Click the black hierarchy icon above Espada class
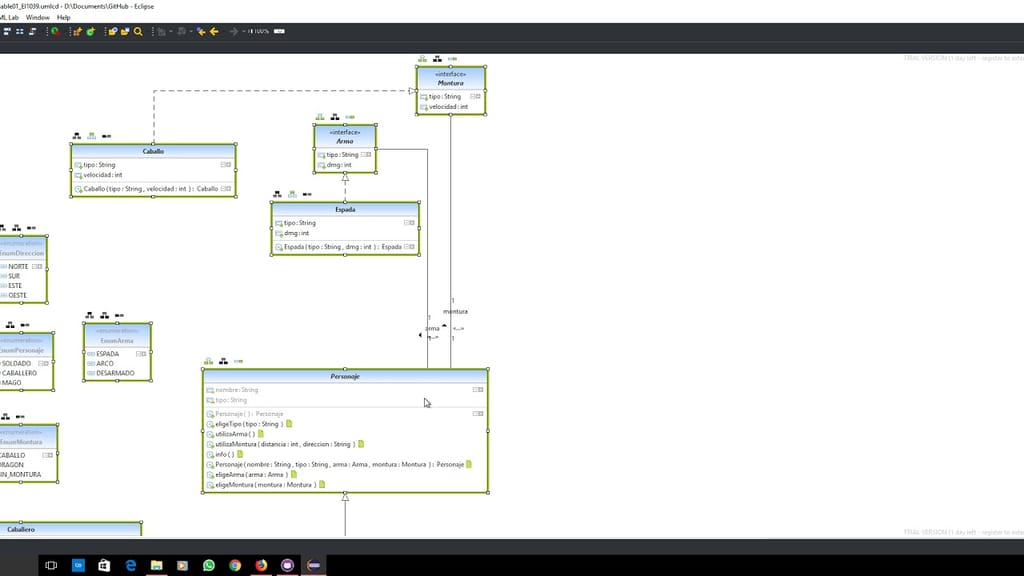1024x576 pixels. 278,194
